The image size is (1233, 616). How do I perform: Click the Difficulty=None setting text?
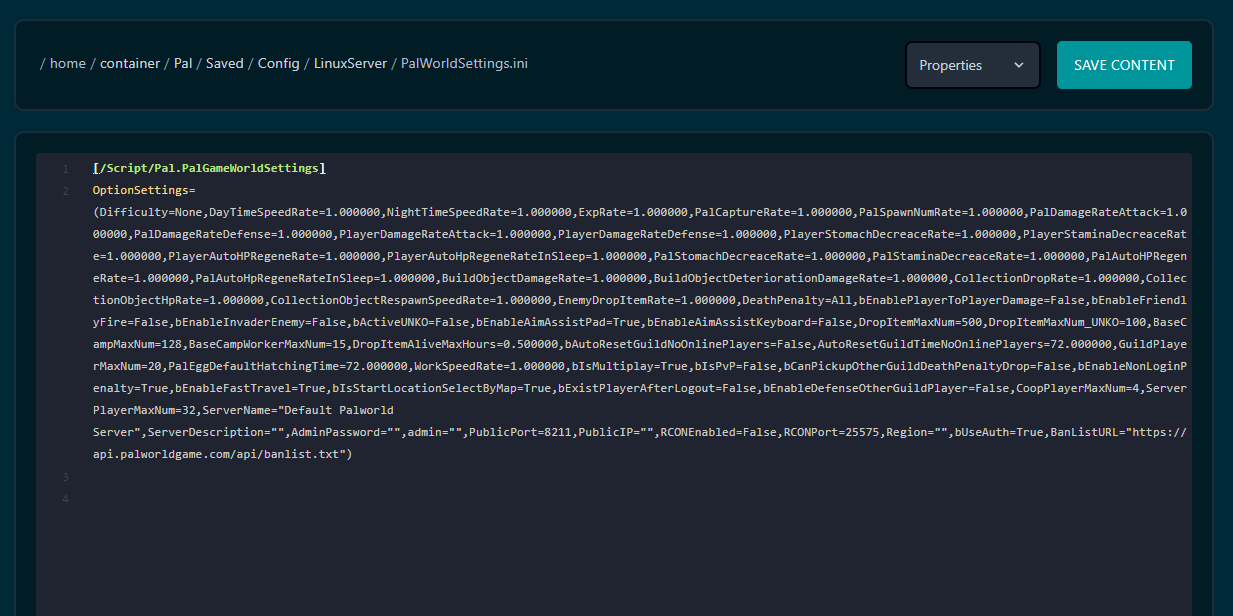tap(151, 212)
